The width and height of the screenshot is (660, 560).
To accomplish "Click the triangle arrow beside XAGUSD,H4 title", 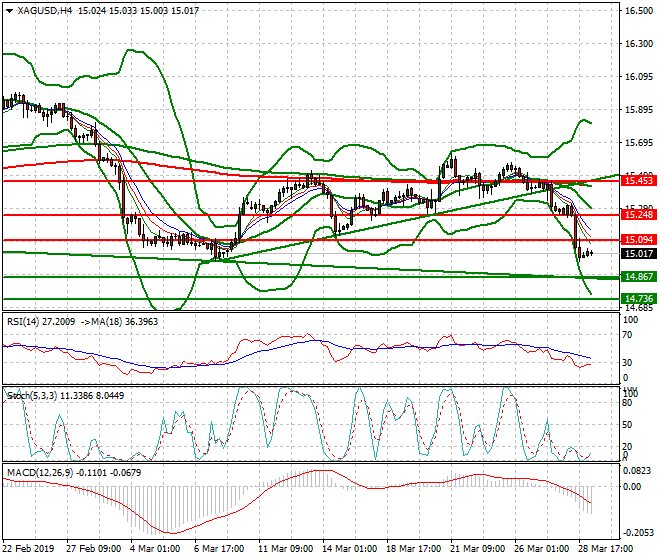I will click(9, 11).
